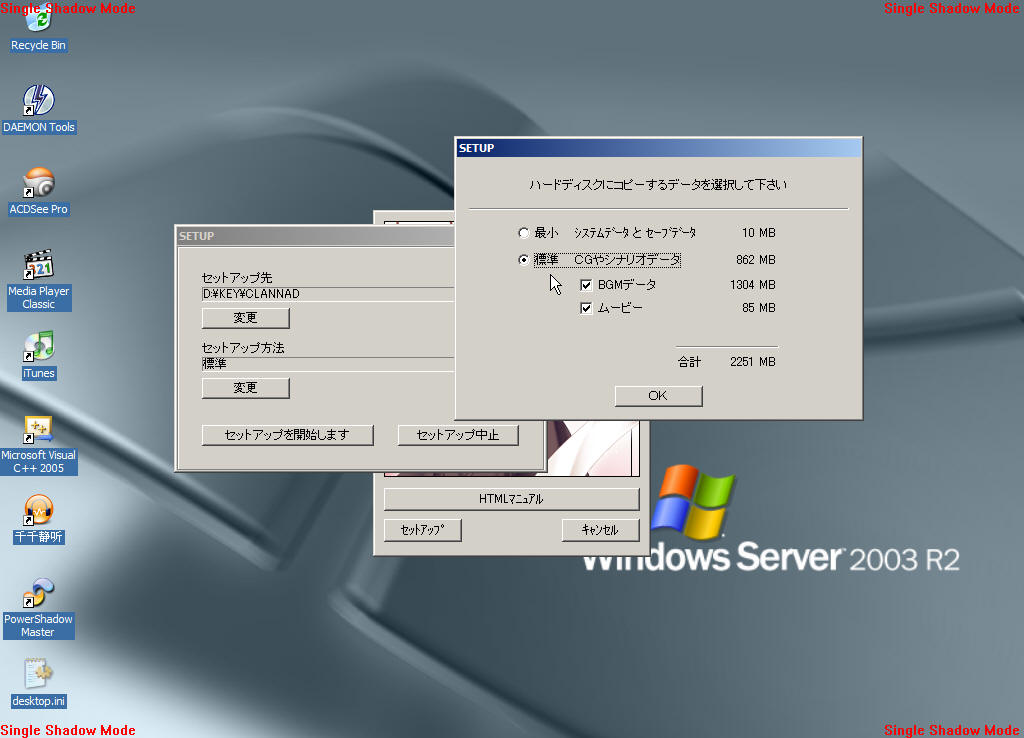Select the ACDSee Pro desktop icon
The image size is (1024, 738).
pyautogui.click(x=39, y=191)
